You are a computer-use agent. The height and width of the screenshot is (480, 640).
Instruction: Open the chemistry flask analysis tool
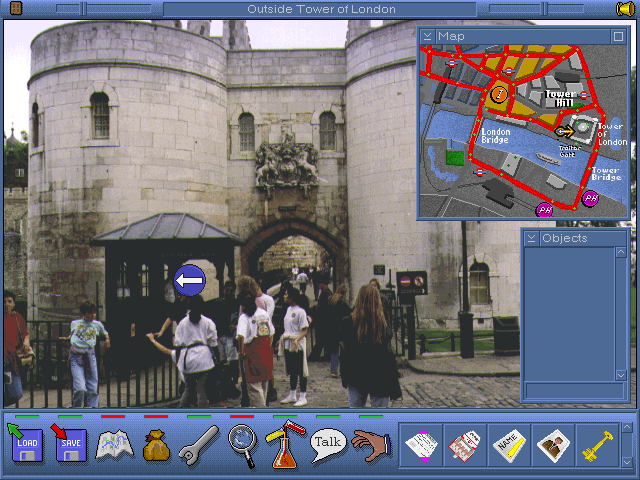click(x=285, y=444)
